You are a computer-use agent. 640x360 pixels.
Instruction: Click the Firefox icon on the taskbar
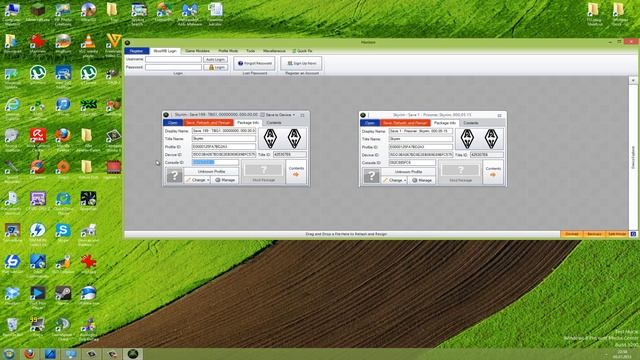(x=29, y=353)
